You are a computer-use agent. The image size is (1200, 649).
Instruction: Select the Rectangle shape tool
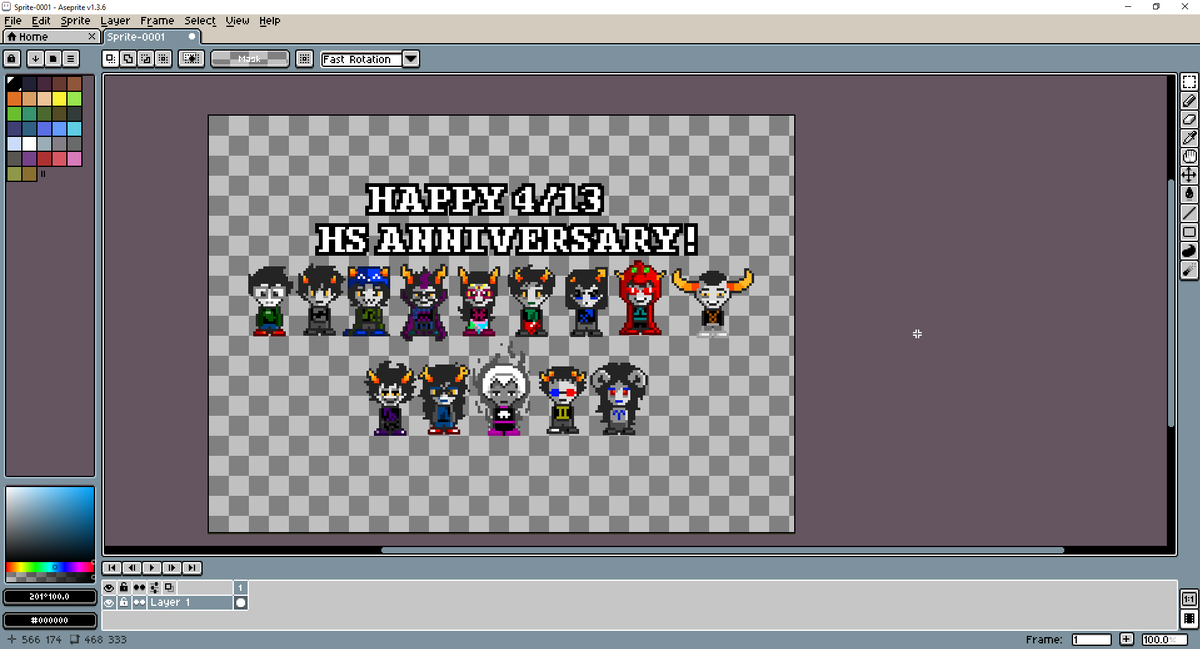pyautogui.click(x=1189, y=232)
